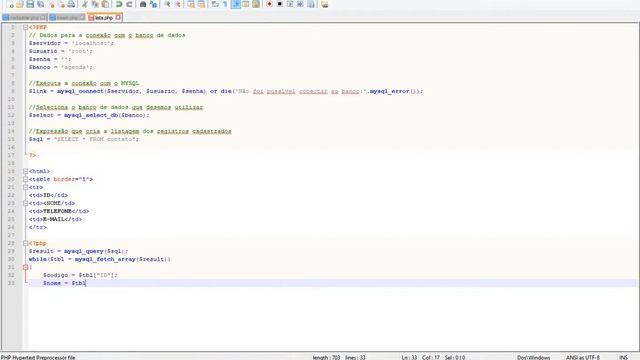This screenshot has height=360, width=640.
Task: Click '$codigo' on line 32
Action: coord(56,276)
